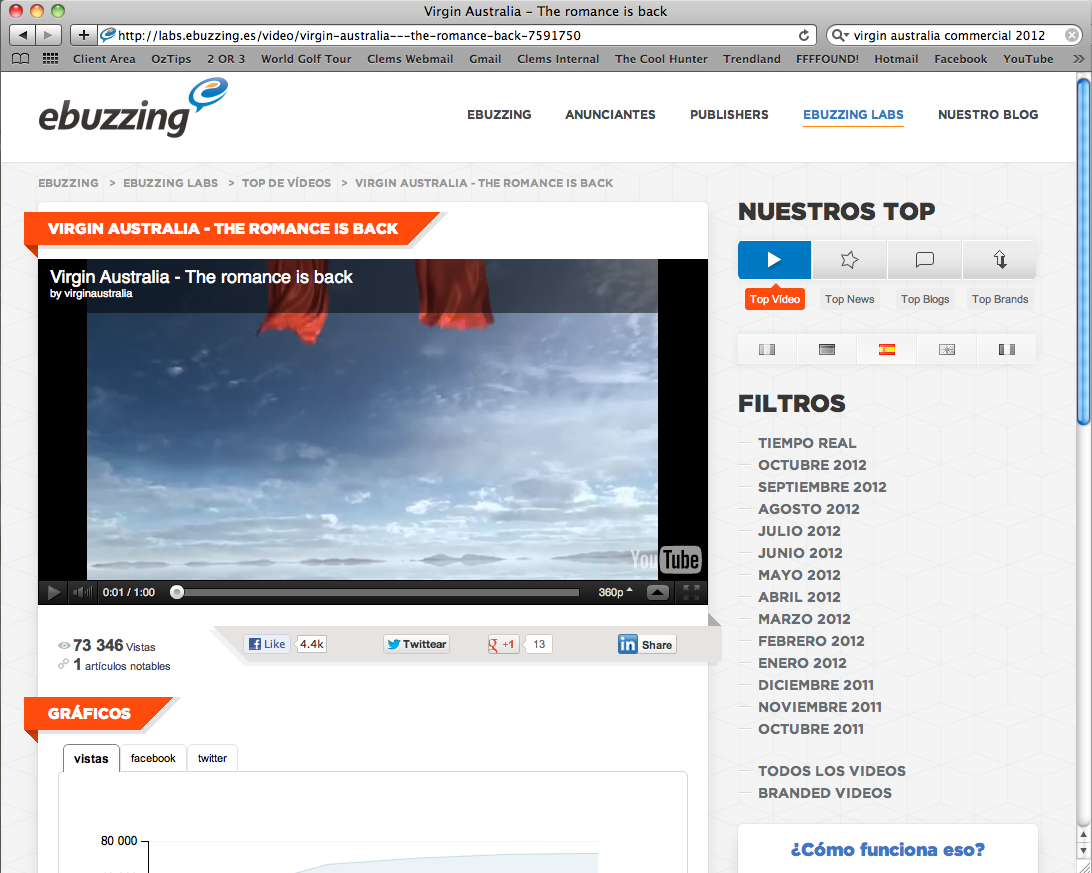Mute the video with the speaker icon

(x=82, y=592)
